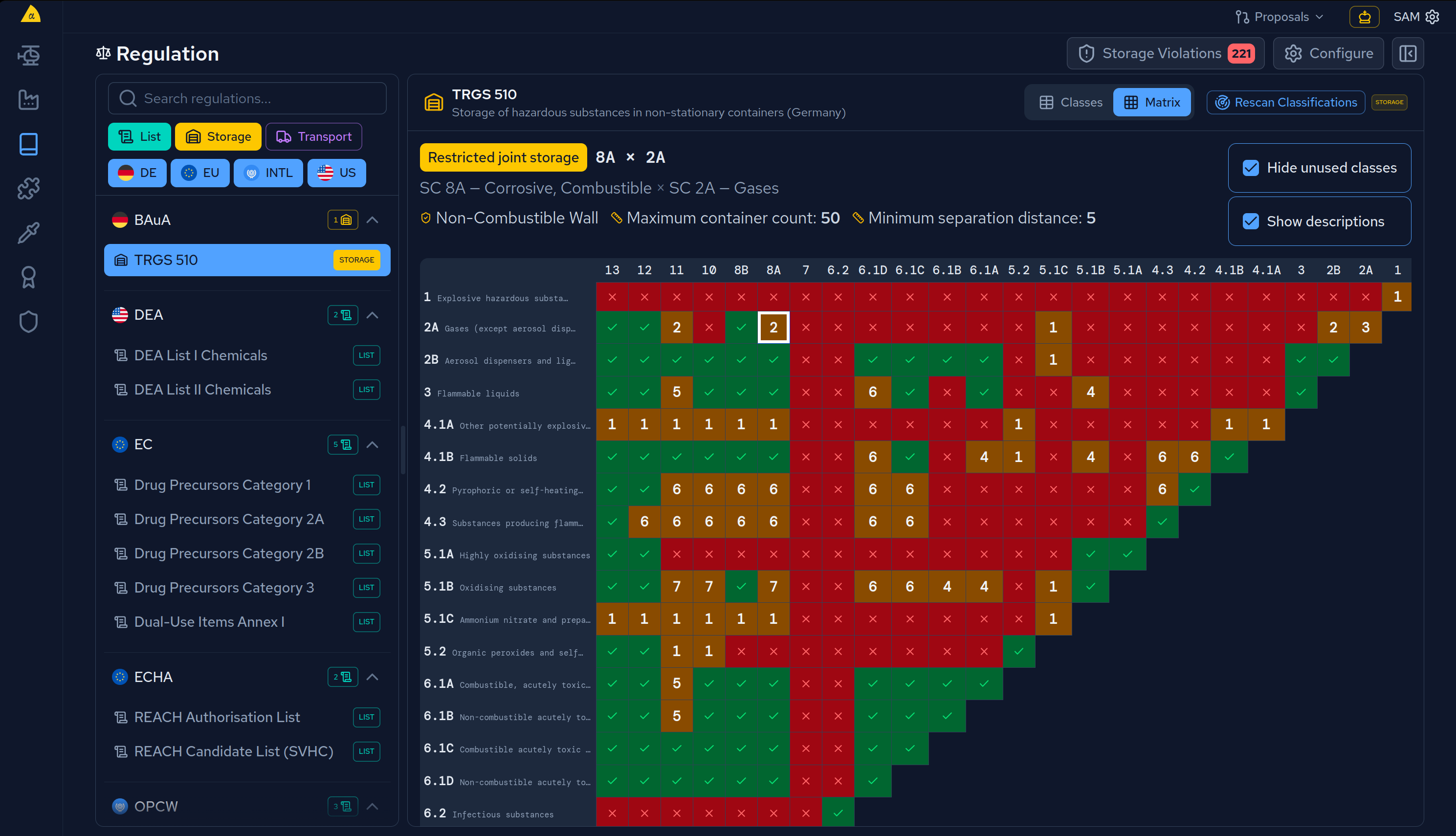Viewport: 1456px width, 836px height.
Task: Click the shield icon at the sidebar bottom
Action: pyautogui.click(x=28, y=322)
